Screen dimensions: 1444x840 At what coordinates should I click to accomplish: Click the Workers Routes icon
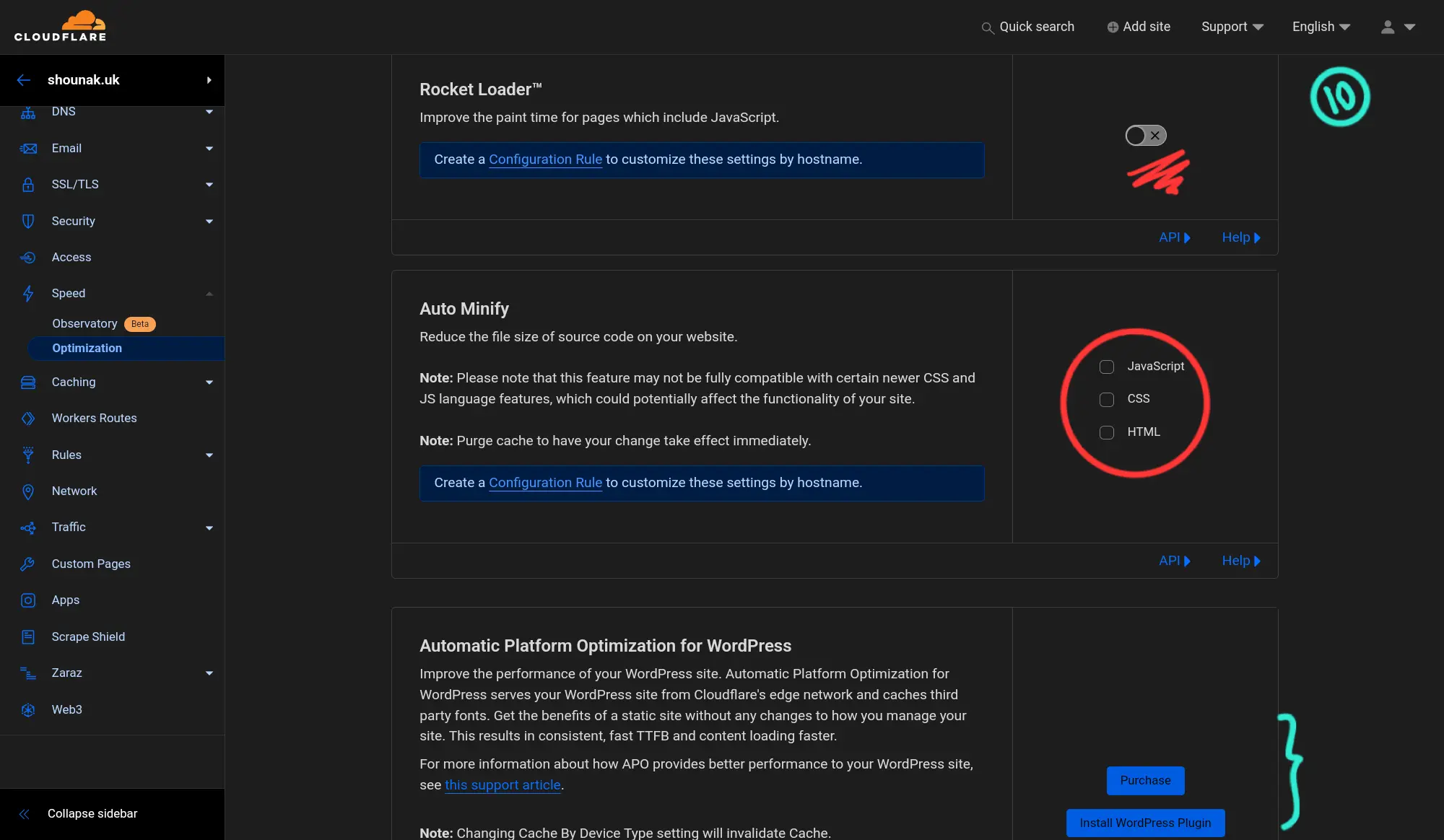point(28,419)
